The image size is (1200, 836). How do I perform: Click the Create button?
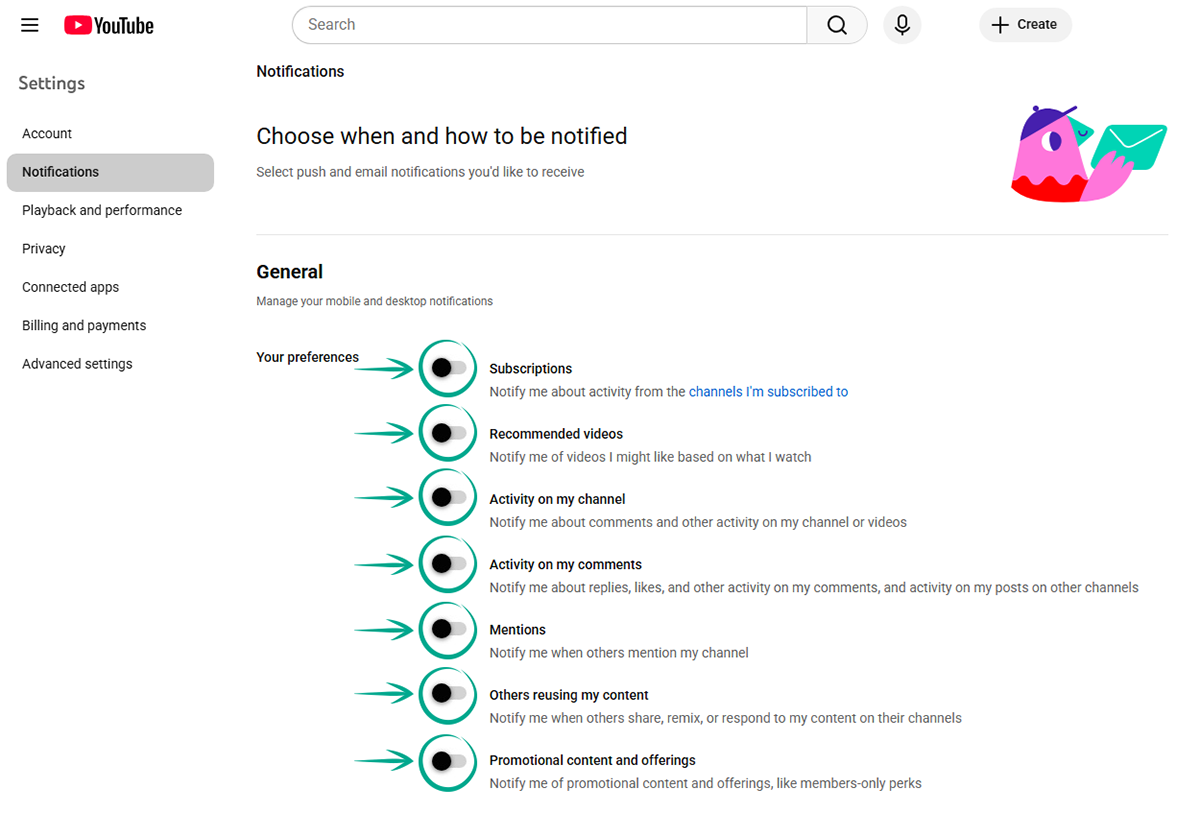coord(1025,25)
